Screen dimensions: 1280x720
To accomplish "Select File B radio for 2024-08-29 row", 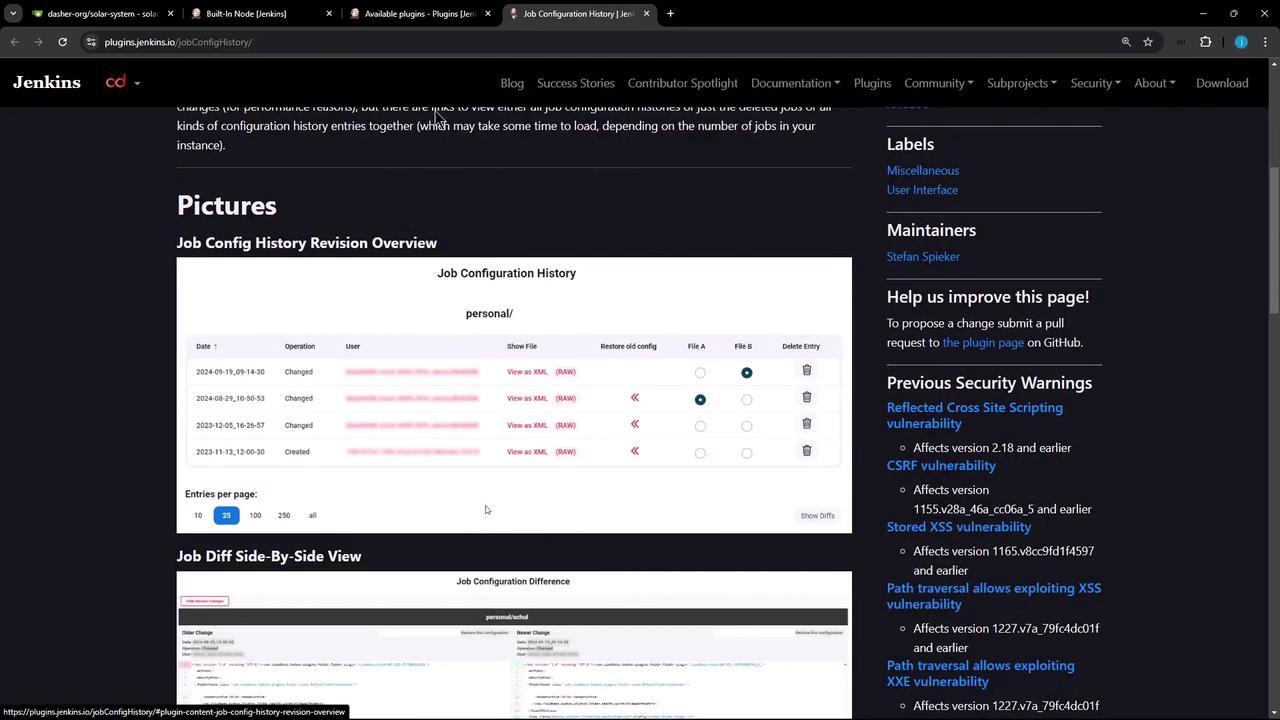I will click(746, 400).
